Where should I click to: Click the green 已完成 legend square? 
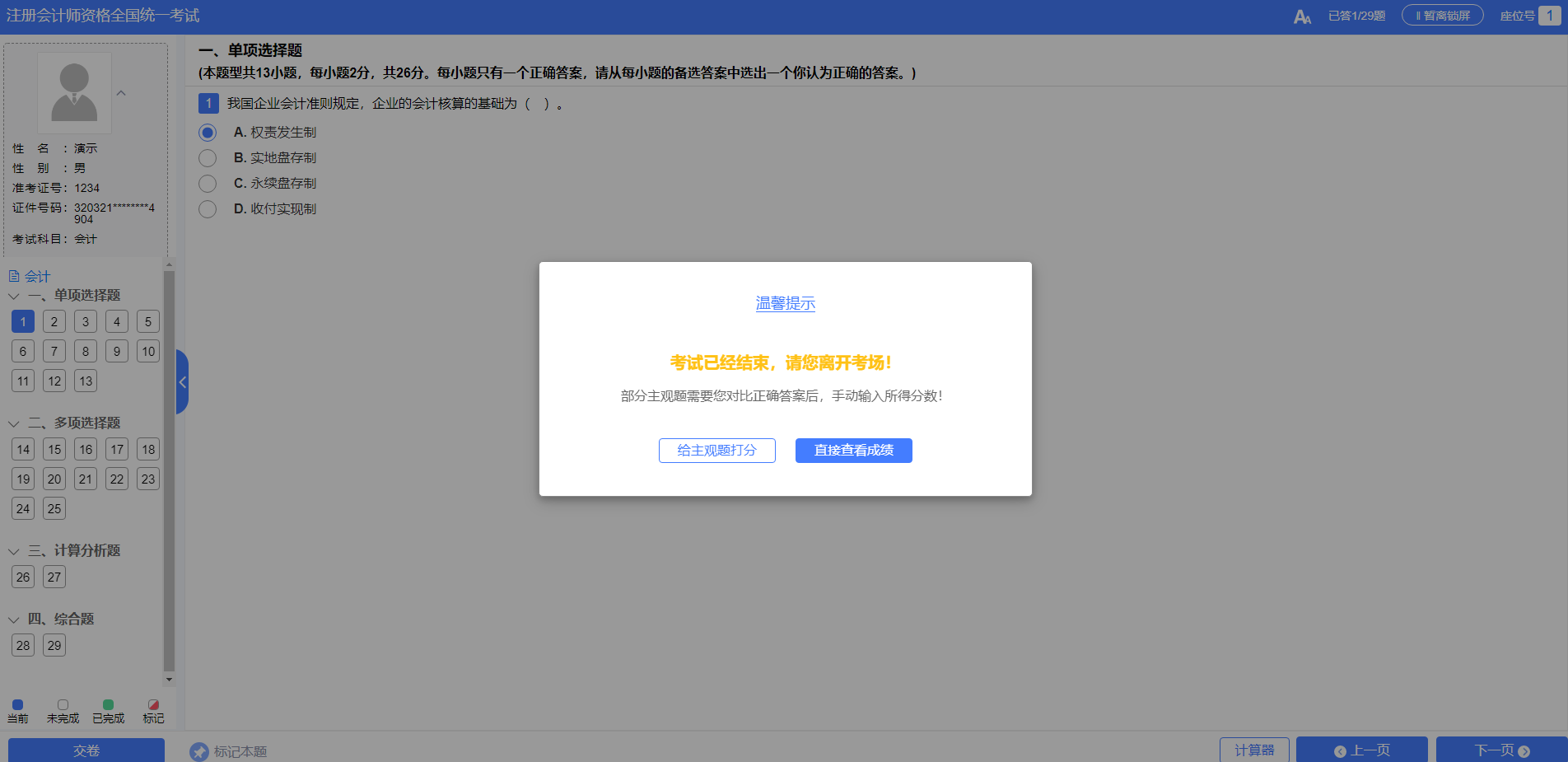point(108,705)
